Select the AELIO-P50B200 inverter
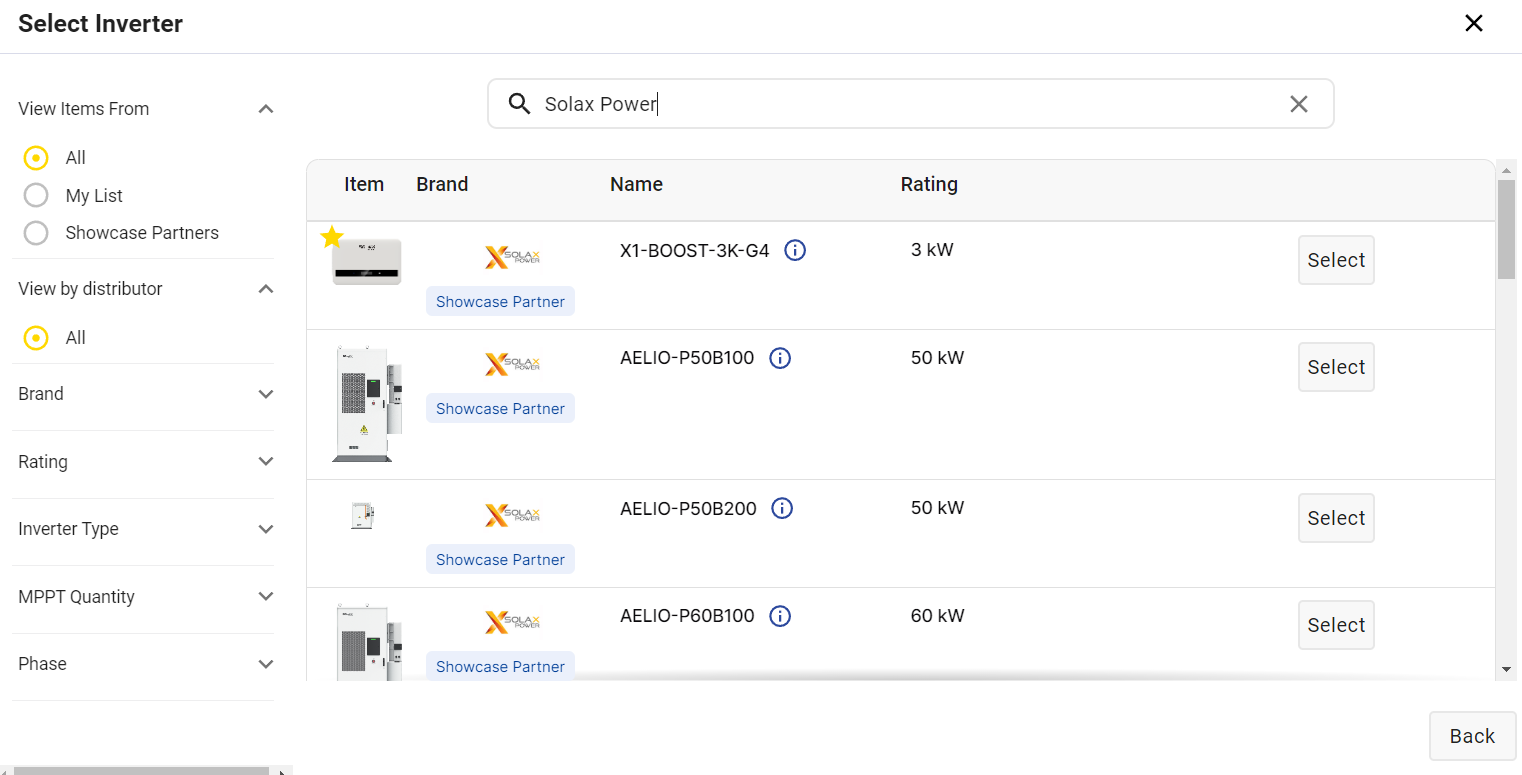1522x775 pixels. click(x=1336, y=518)
